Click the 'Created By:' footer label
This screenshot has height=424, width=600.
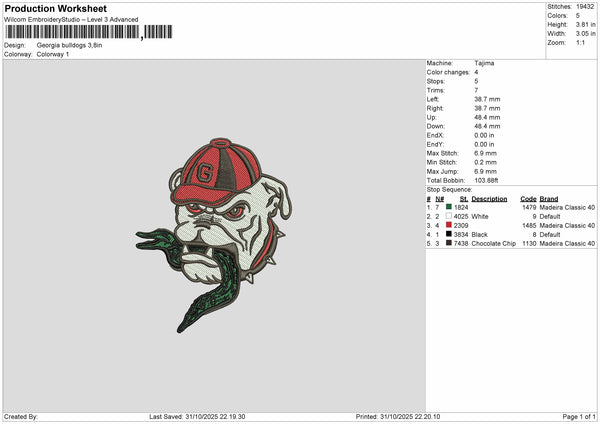tap(21, 417)
